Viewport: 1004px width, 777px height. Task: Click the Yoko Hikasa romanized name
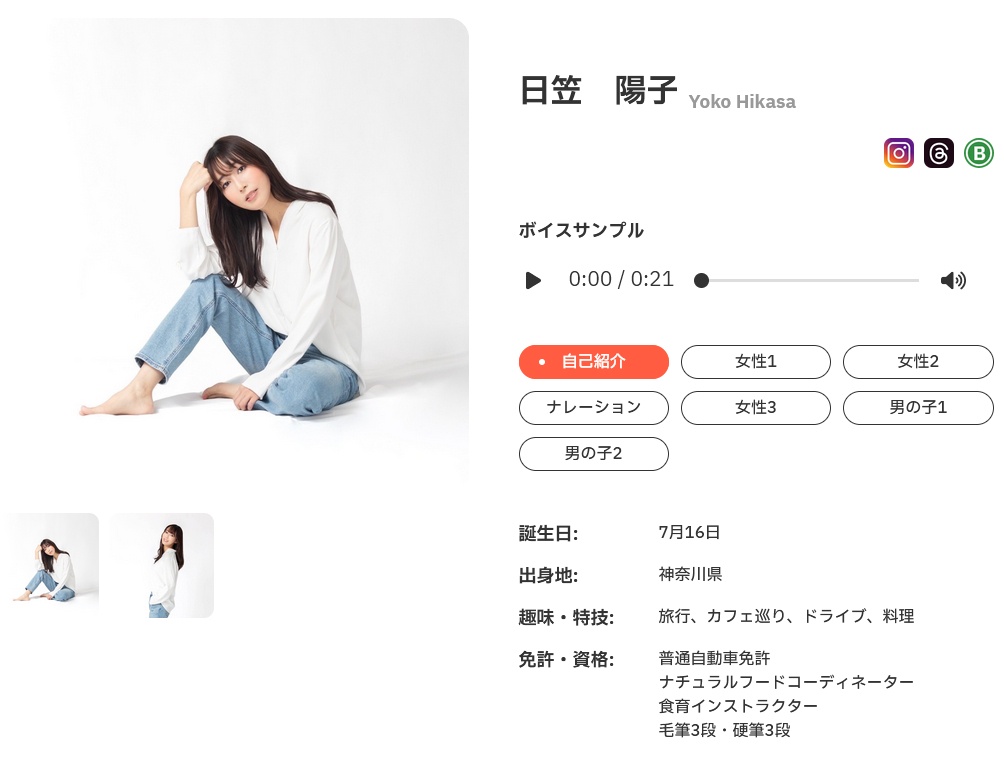pos(742,102)
